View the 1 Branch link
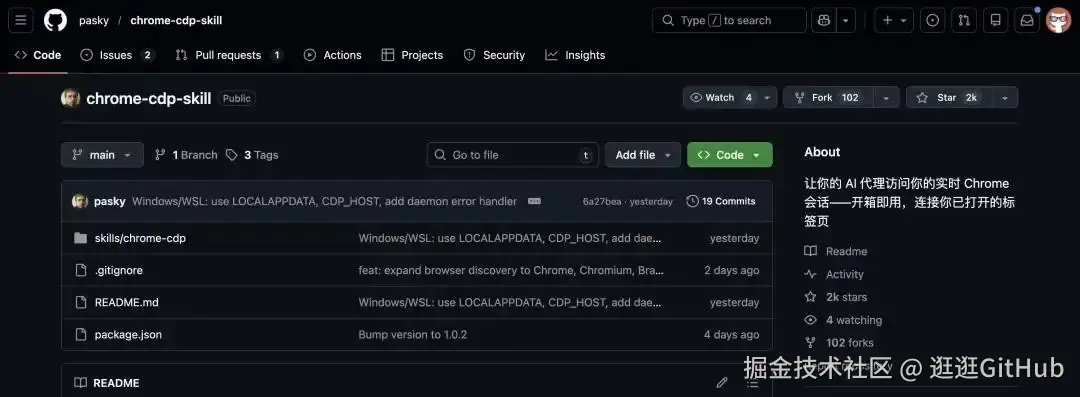The height and width of the screenshot is (397, 1080). [x=186, y=155]
